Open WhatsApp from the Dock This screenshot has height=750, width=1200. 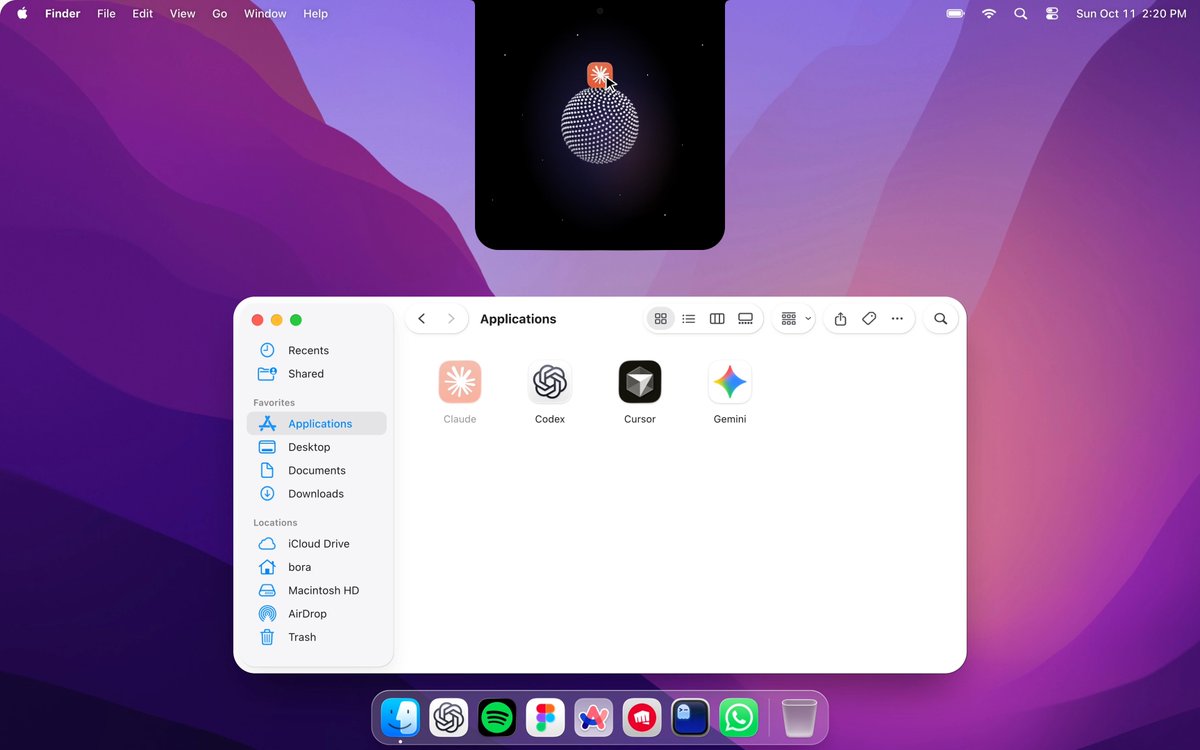(x=738, y=717)
